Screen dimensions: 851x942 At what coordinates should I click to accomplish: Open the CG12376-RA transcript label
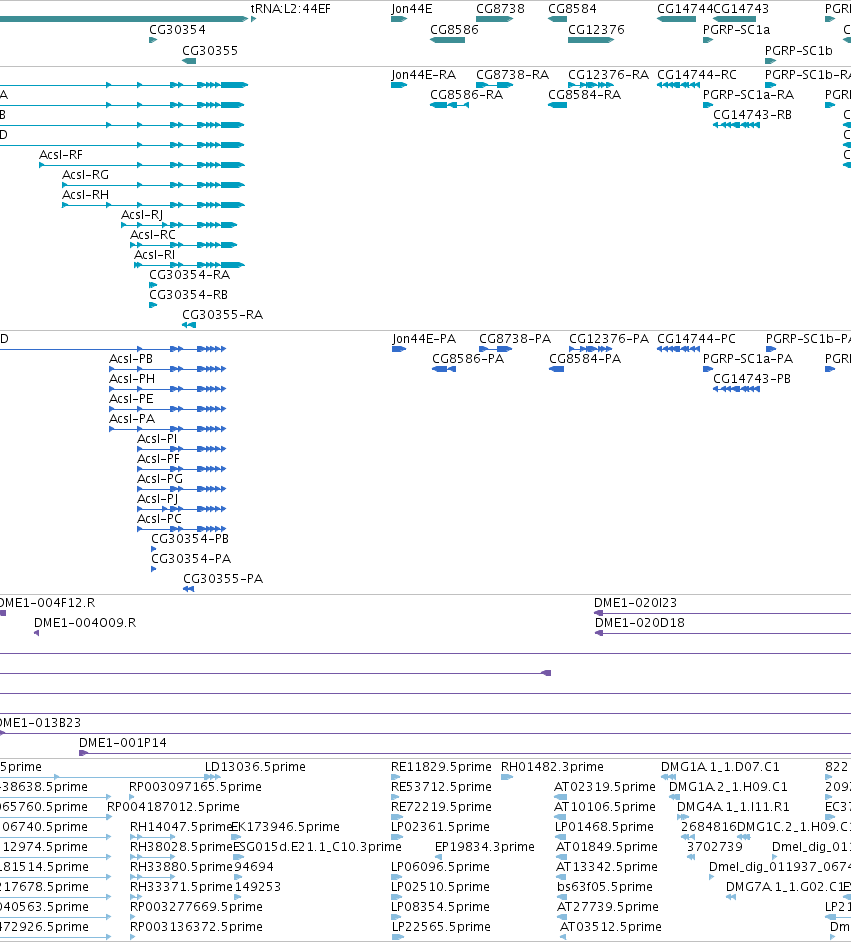click(608, 74)
